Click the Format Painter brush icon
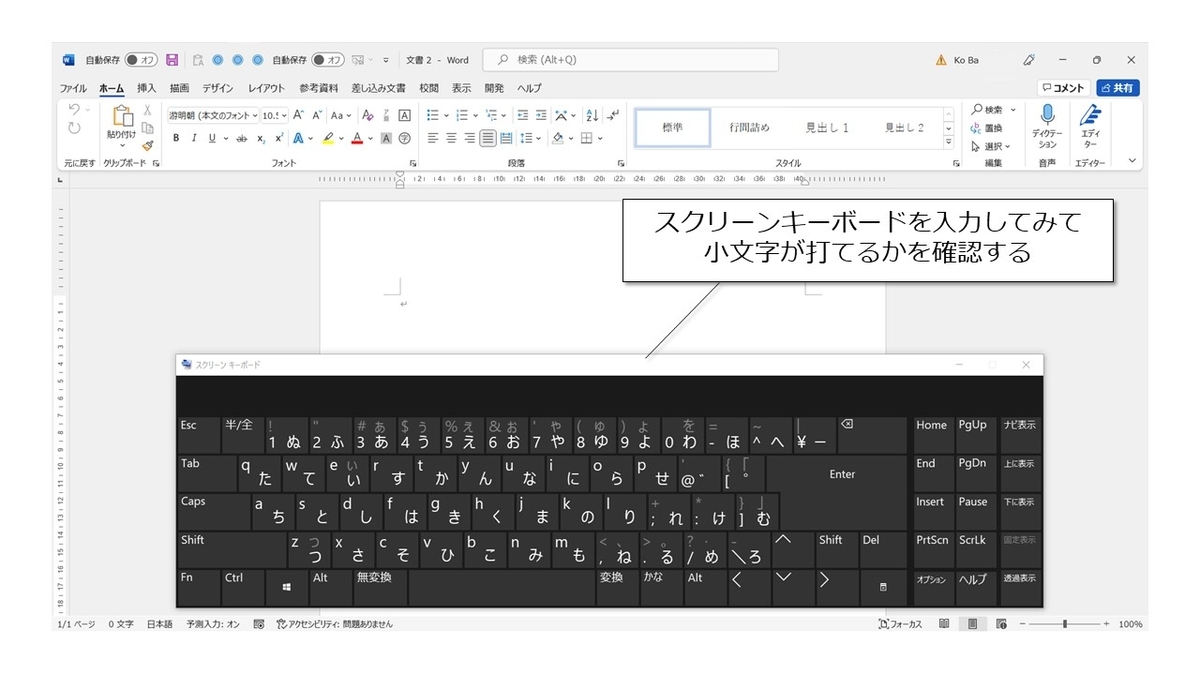The width and height of the screenshot is (1200, 675). tap(147, 145)
